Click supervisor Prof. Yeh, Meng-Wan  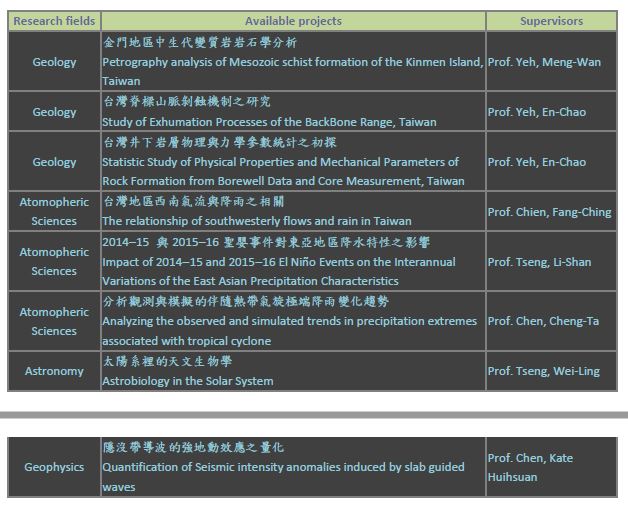point(544,62)
